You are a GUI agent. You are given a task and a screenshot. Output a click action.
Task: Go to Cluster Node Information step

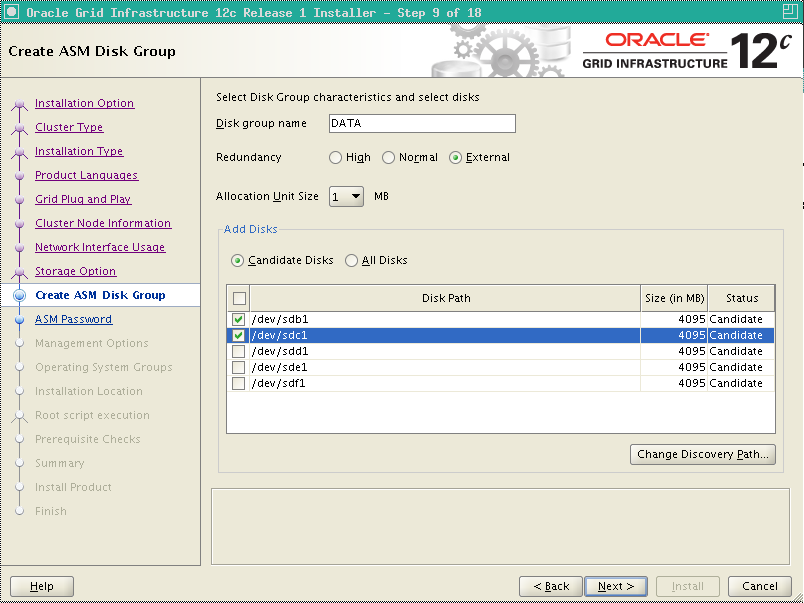(103, 223)
